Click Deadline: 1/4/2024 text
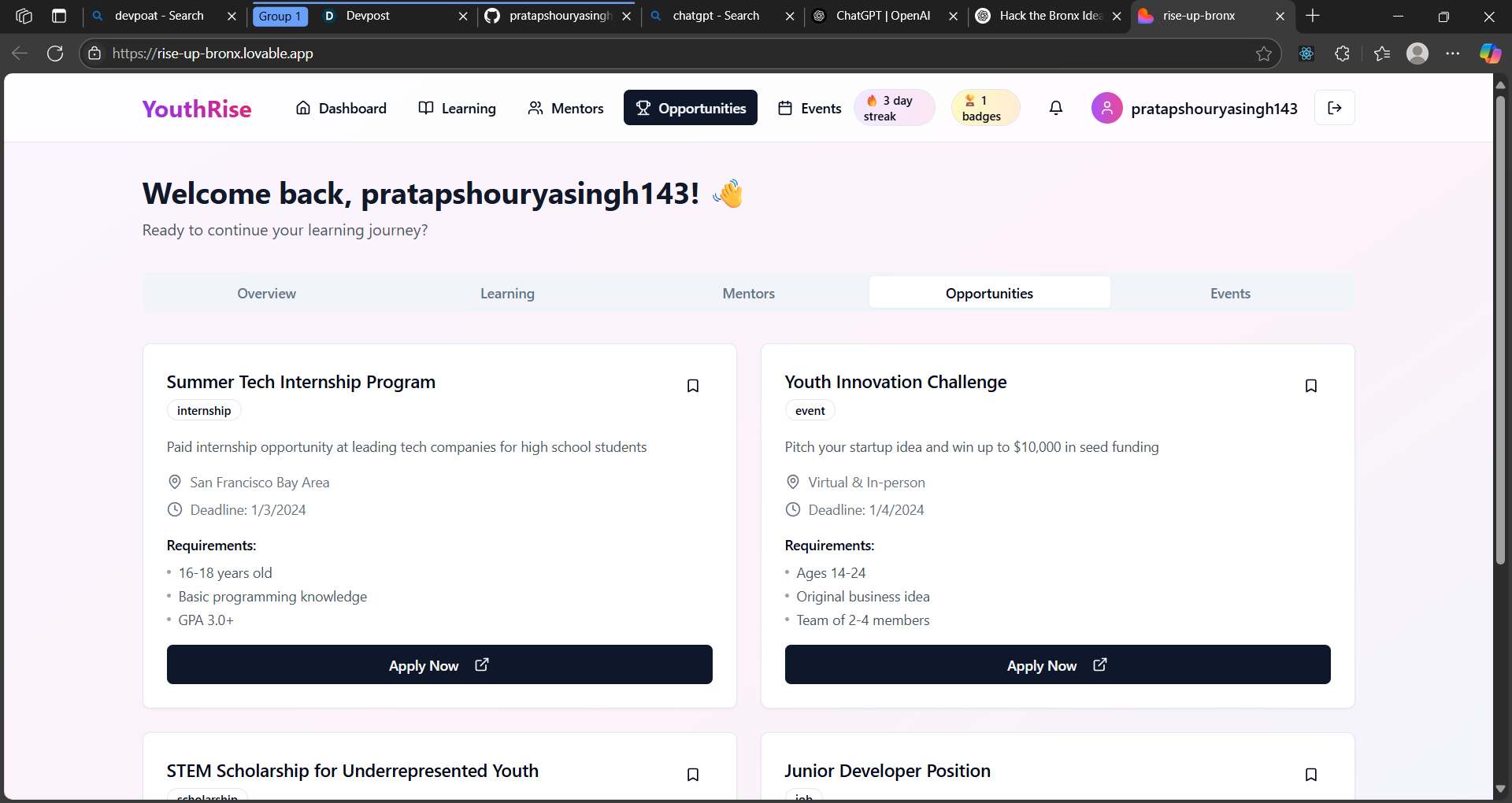Viewport: 1512px width, 803px height. (866, 510)
